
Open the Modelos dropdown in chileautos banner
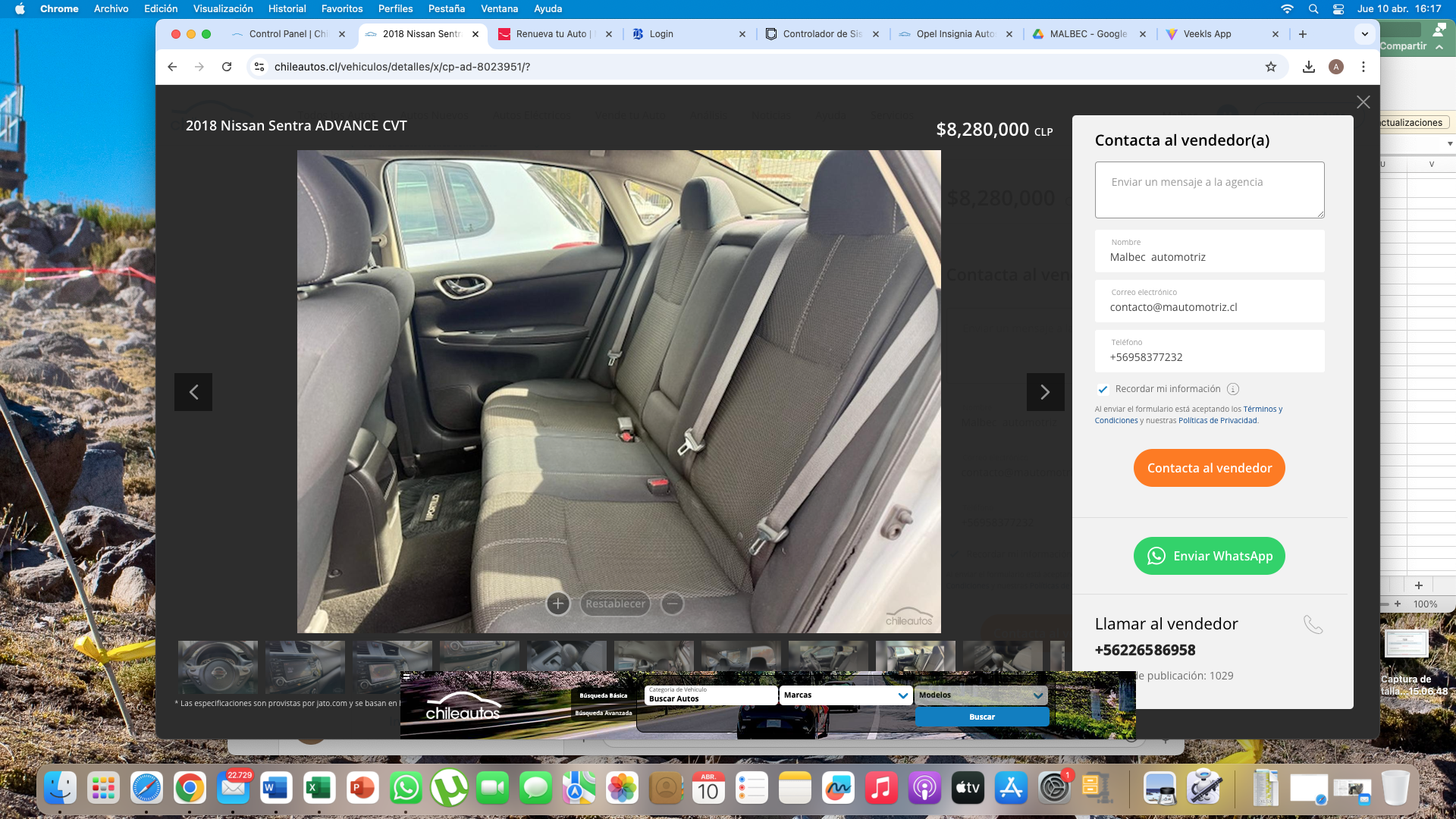(981, 695)
